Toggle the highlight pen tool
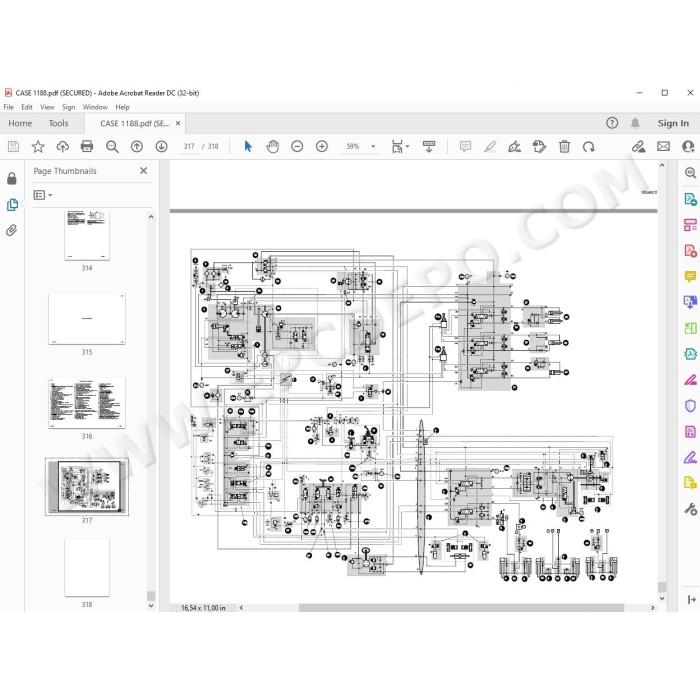700x700 pixels. (x=490, y=146)
